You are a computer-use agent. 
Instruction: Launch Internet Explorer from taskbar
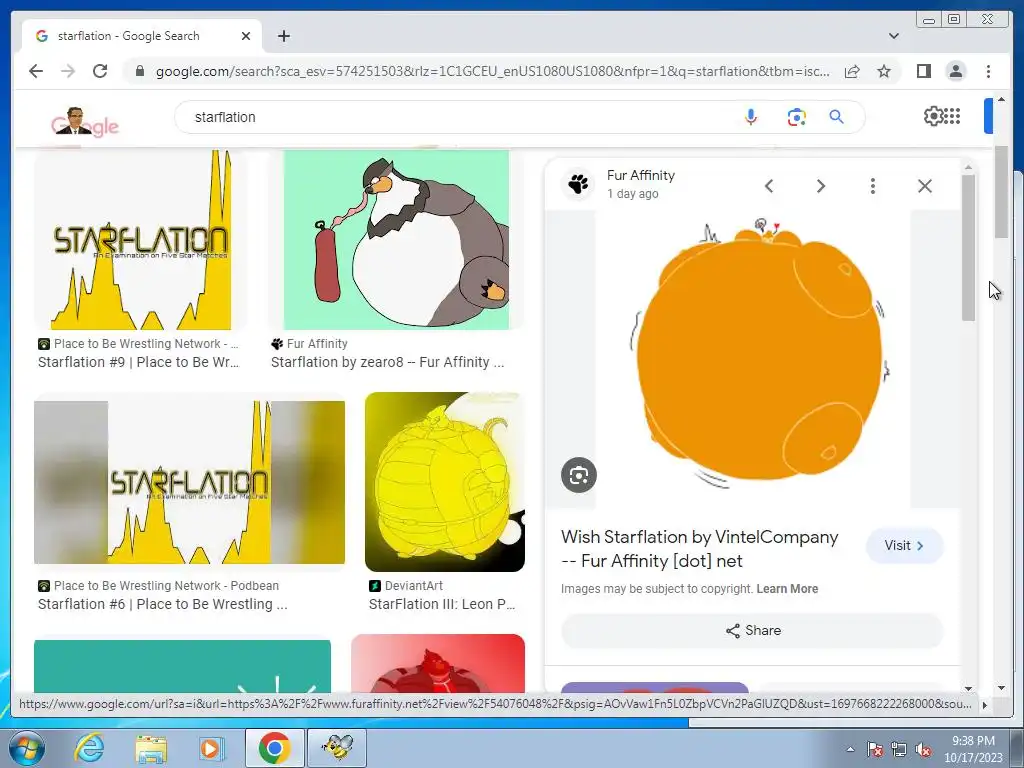(x=89, y=748)
